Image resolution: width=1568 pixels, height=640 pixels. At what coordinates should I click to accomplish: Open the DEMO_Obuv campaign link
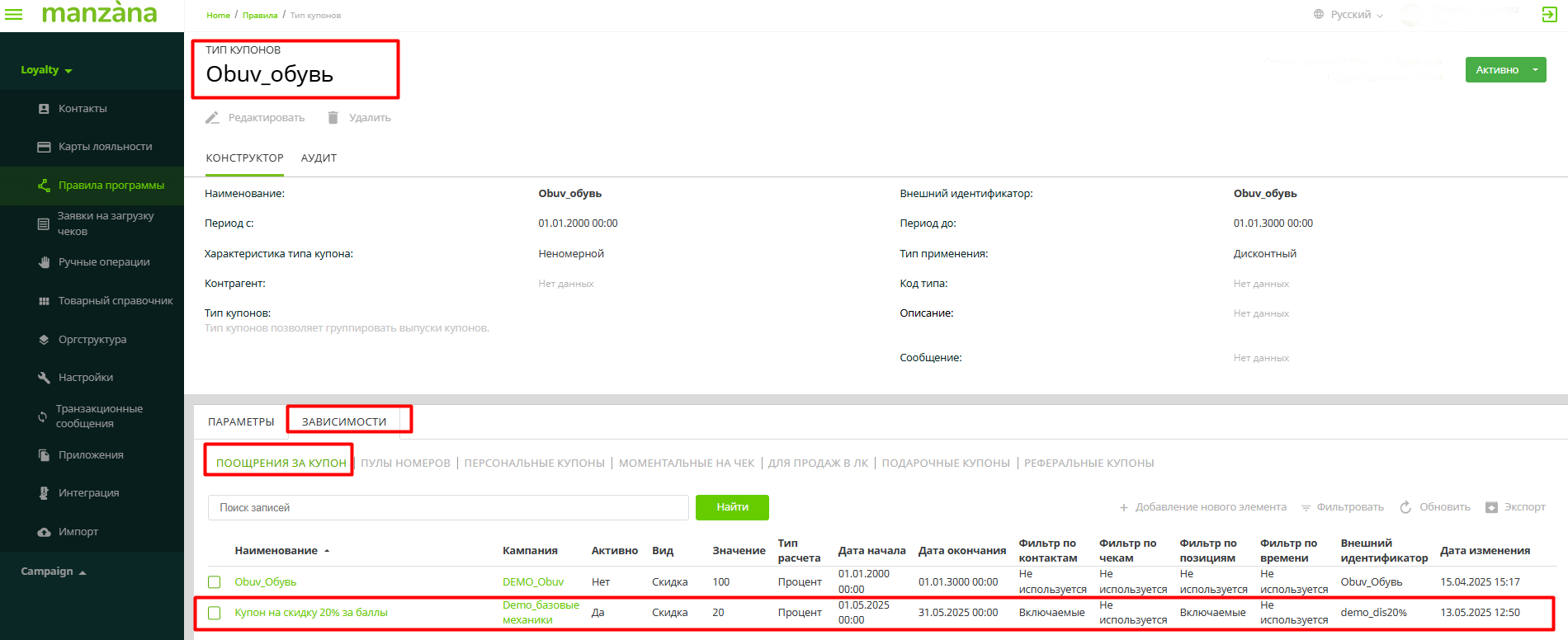(x=532, y=582)
